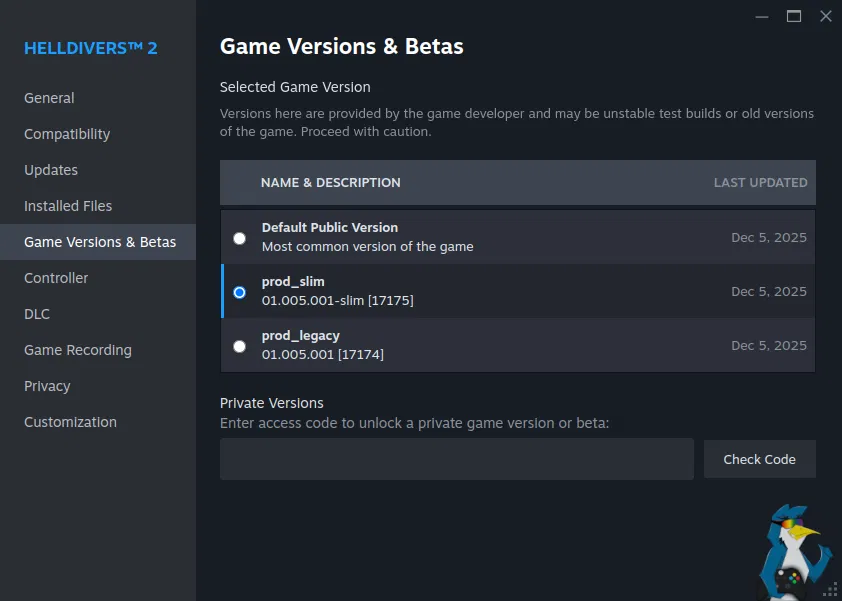Click the LAST UPDATED column header

[x=760, y=183]
